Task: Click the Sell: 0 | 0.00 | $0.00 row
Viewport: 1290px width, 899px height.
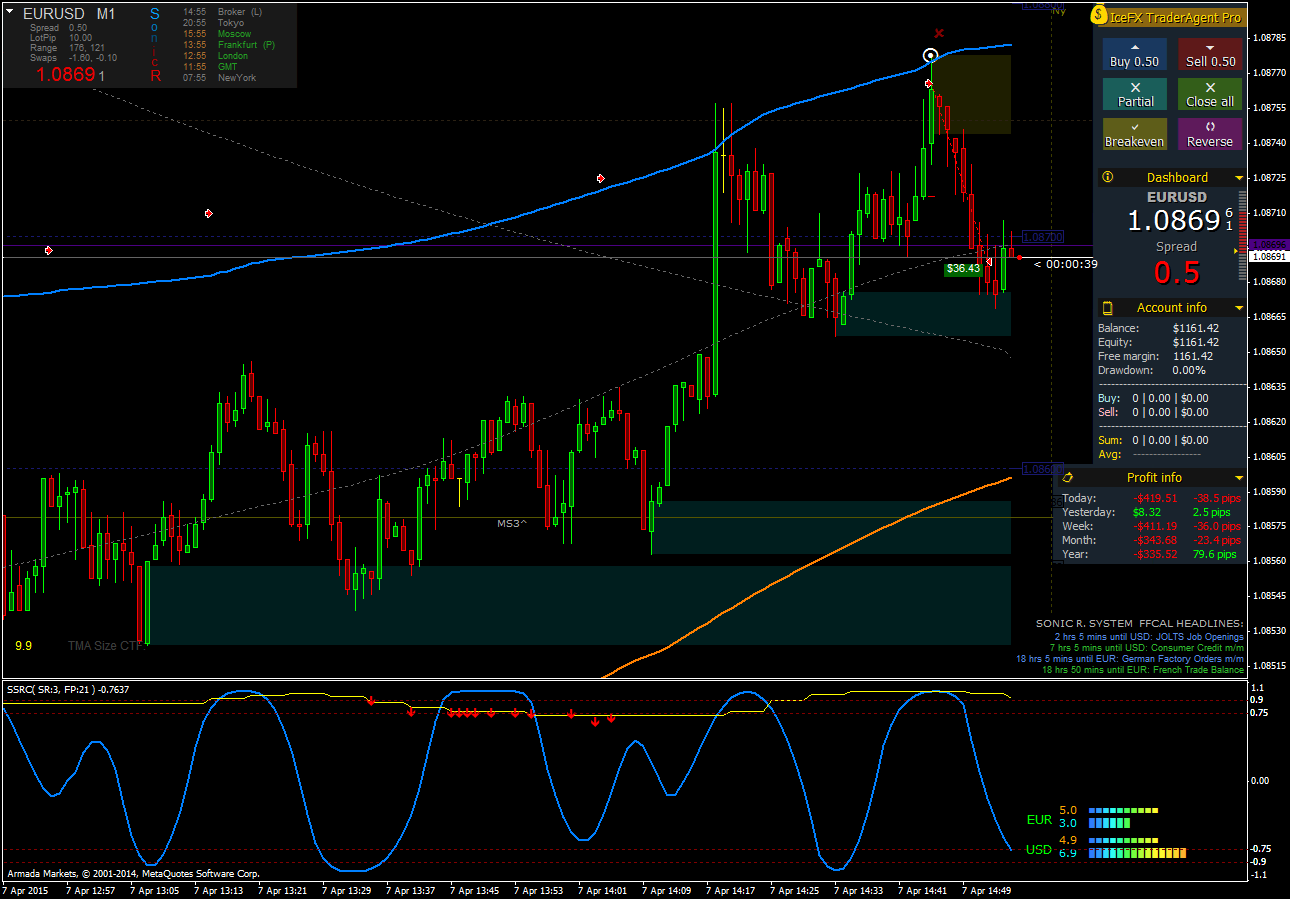Action: point(1153,412)
